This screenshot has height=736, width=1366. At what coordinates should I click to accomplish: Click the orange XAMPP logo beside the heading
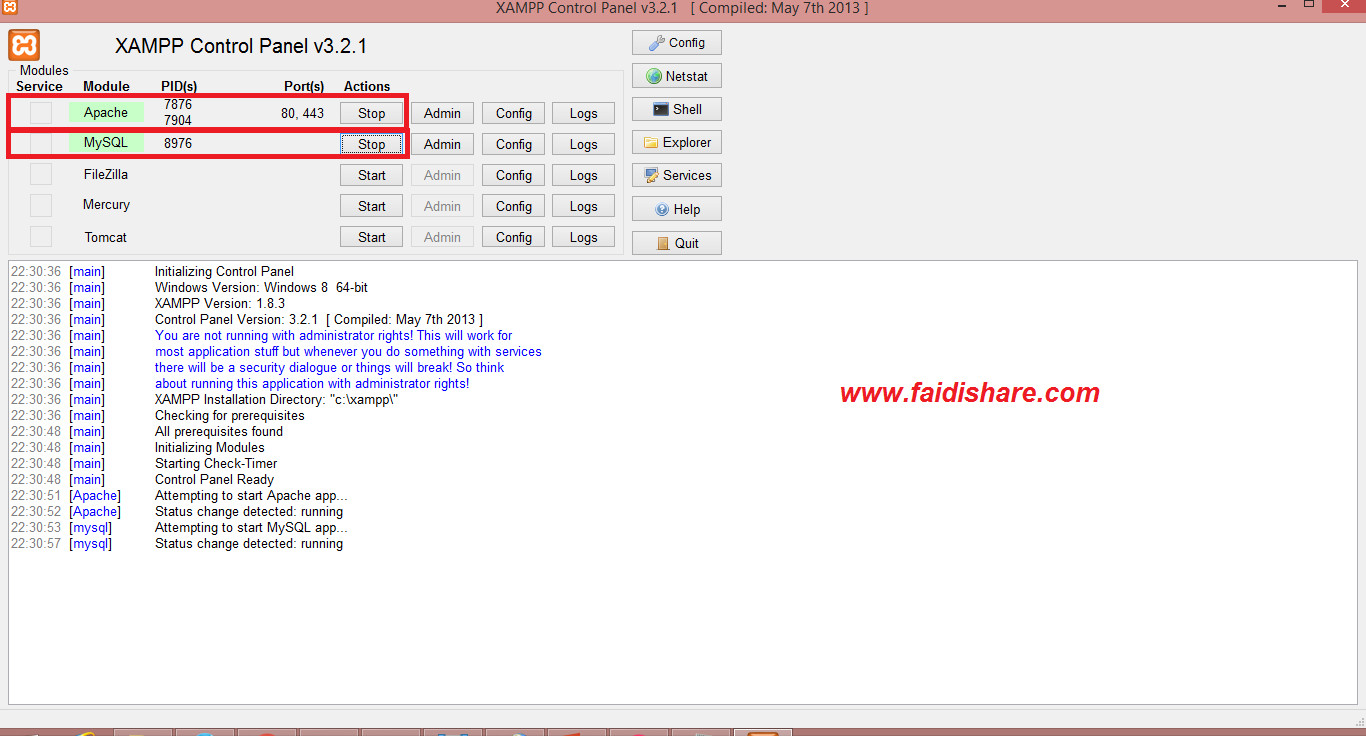click(25, 45)
